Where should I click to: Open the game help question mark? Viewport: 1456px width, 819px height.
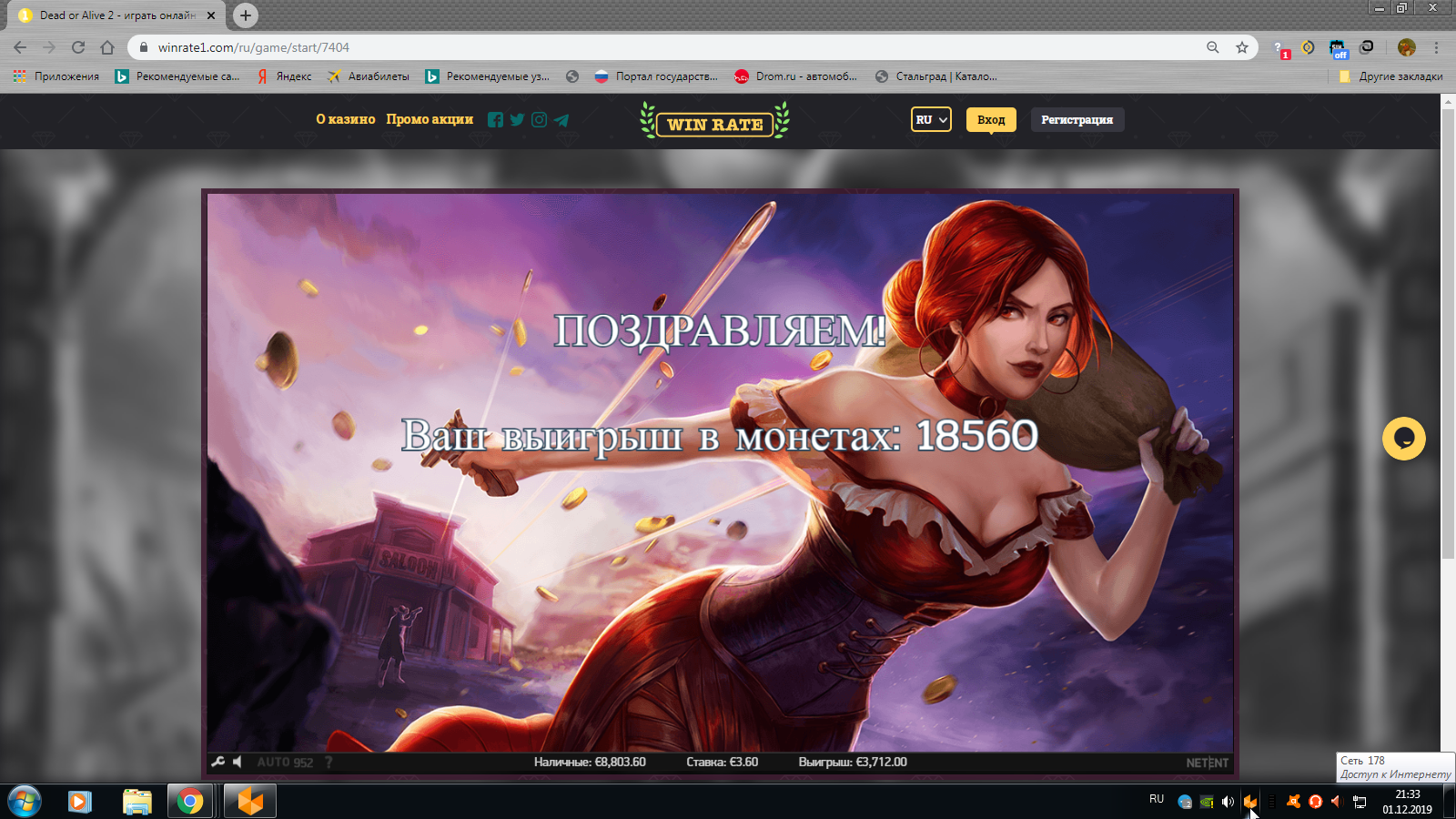click(329, 762)
